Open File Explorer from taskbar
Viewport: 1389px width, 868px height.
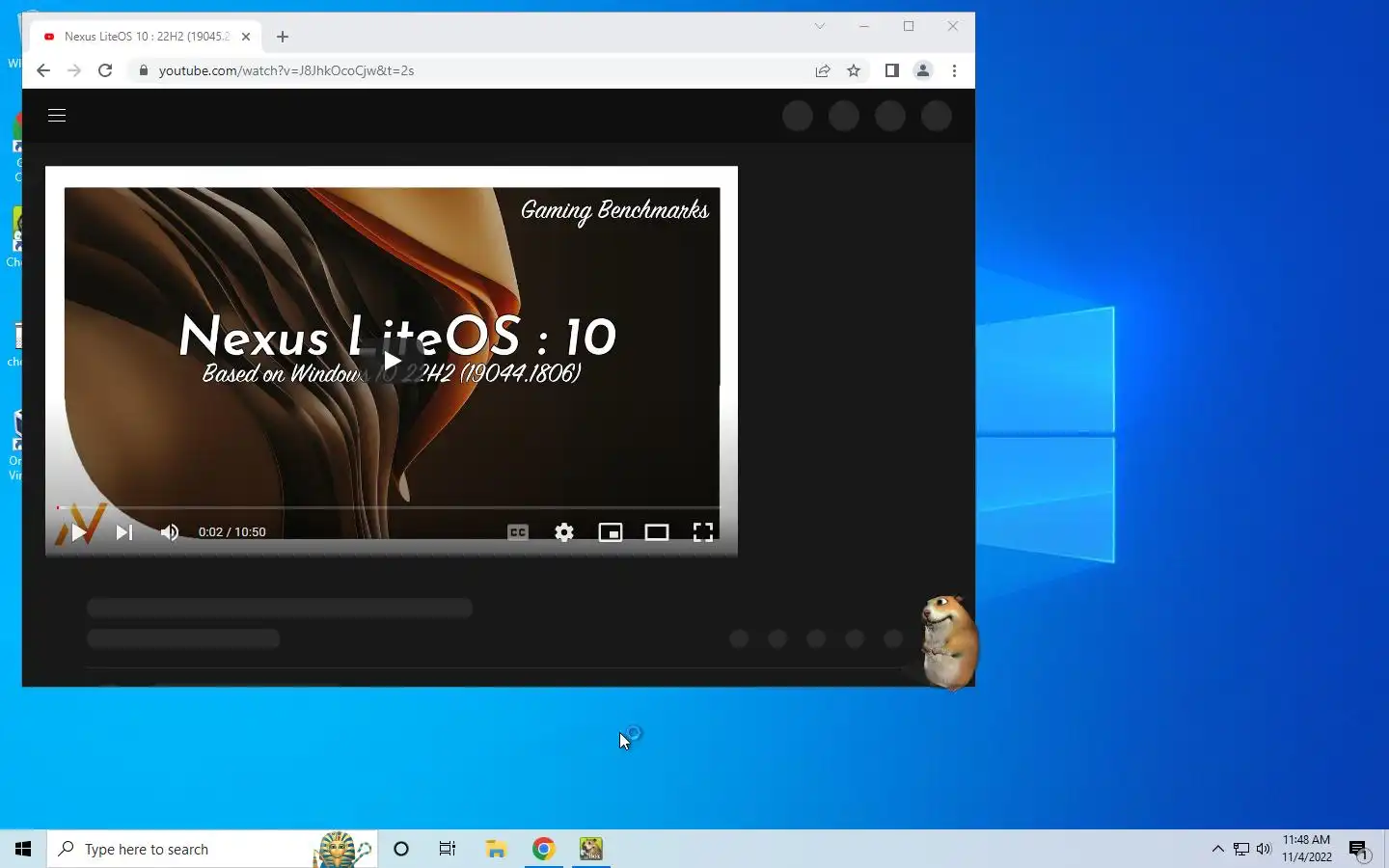[496, 849]
